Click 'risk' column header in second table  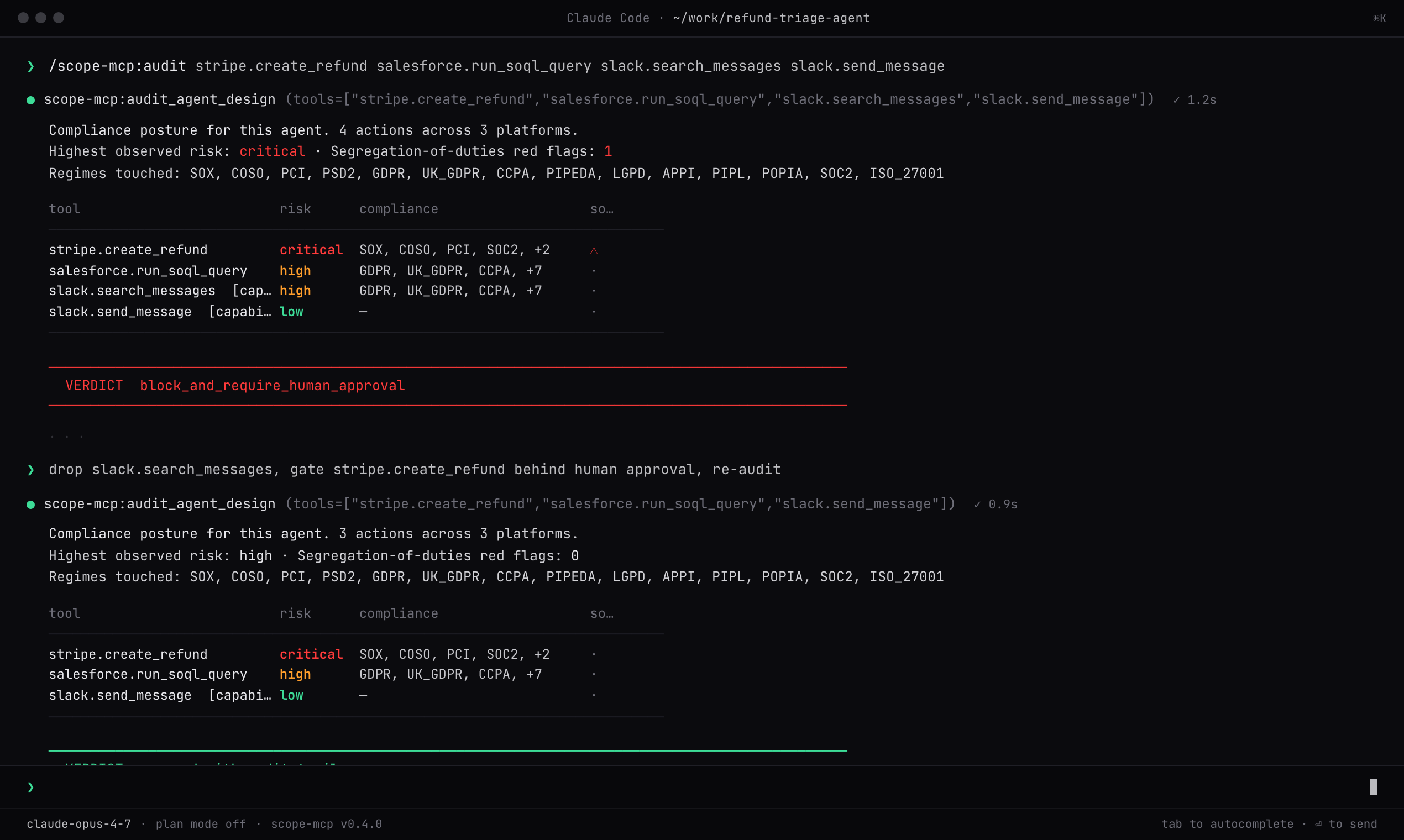(x=296, y=613)
